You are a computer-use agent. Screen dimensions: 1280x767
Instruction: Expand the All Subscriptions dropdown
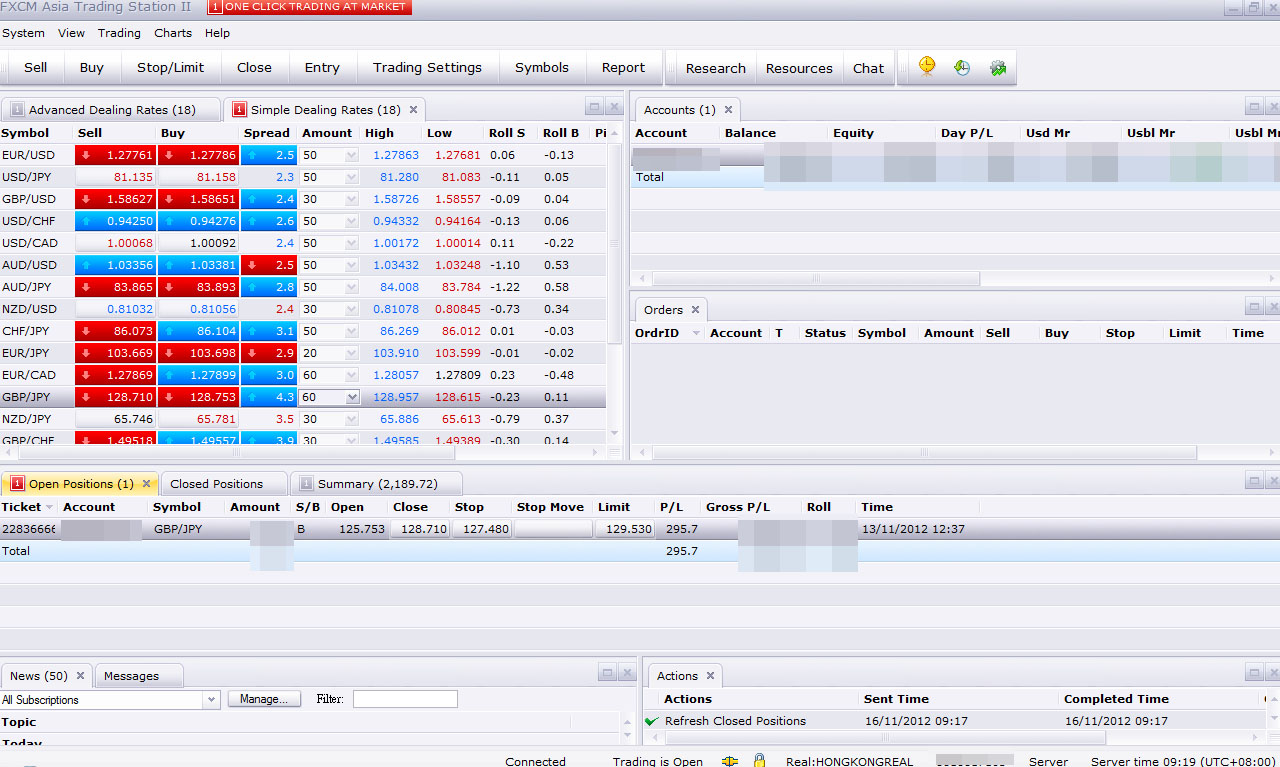tap(211, 700)
